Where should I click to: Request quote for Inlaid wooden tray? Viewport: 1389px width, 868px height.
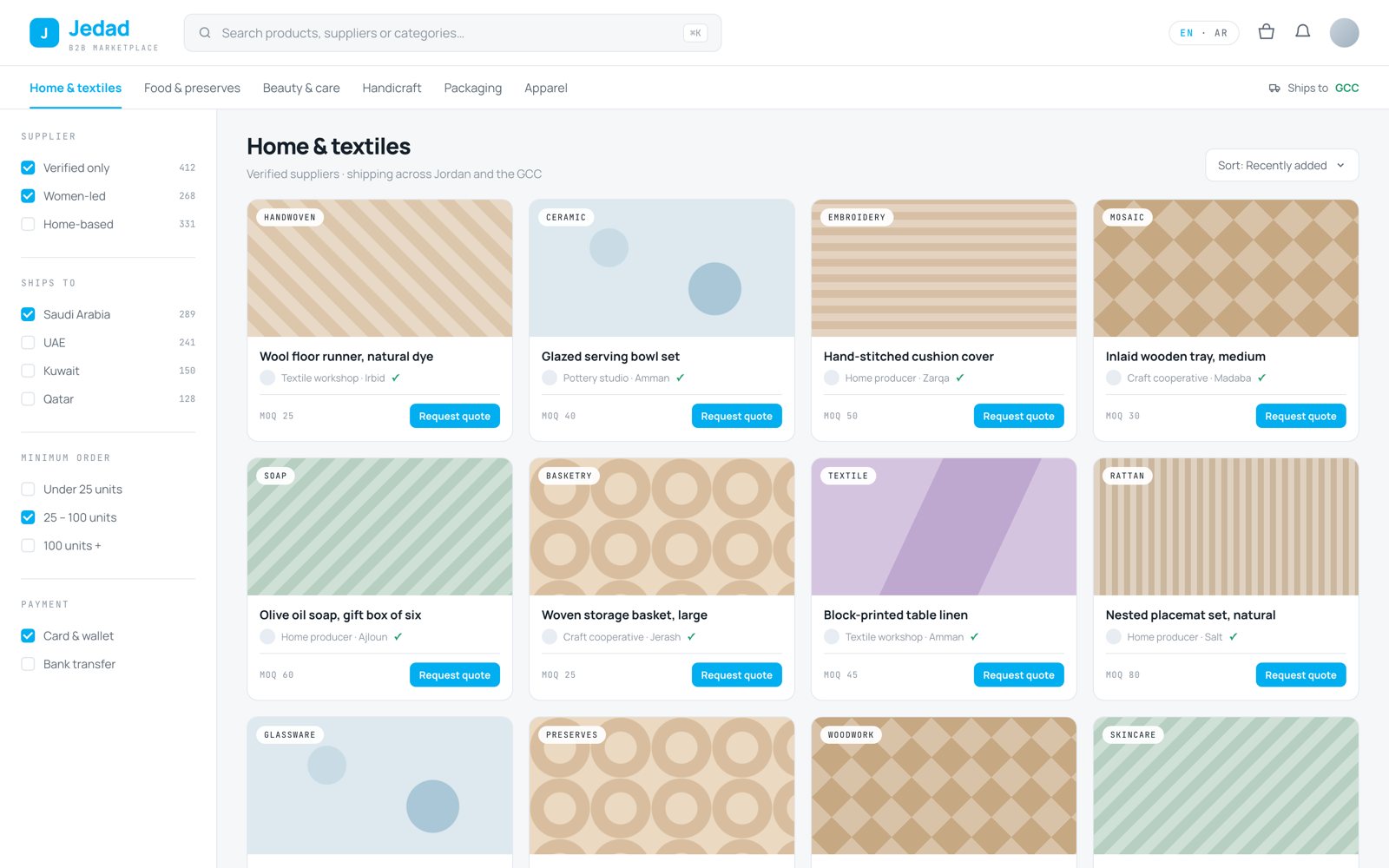[x=1301, y=416]
